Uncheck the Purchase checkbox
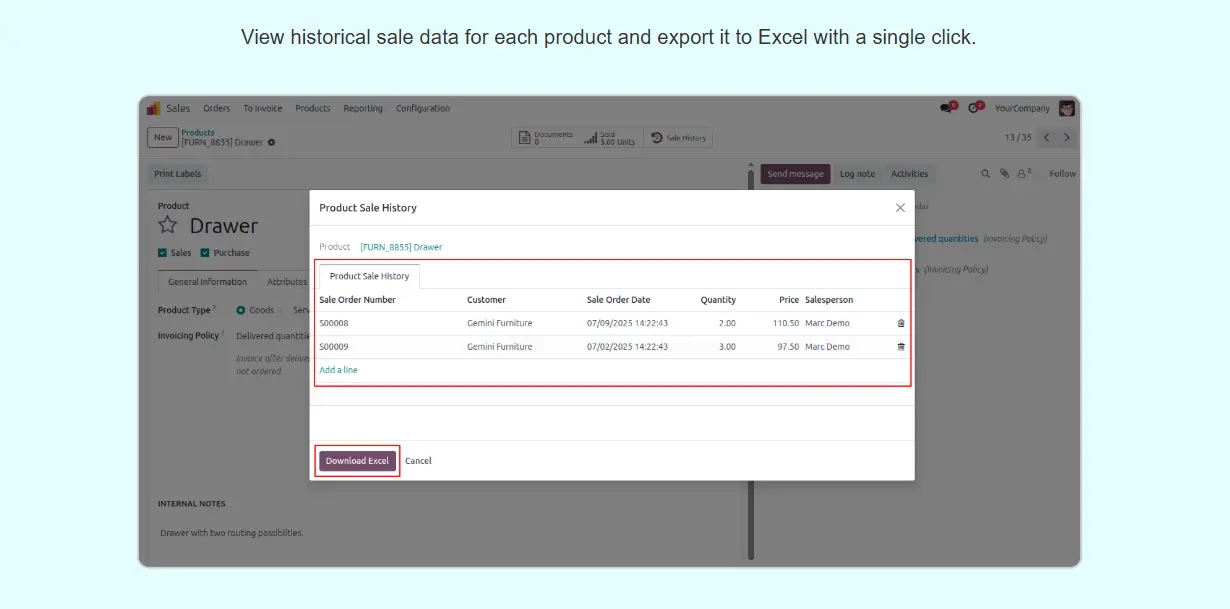This screenshot has width=1230, height=609. click(205, 253)
